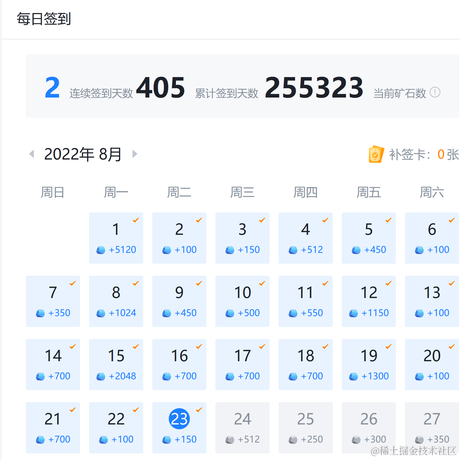The height and width of the screenshot is (460, 460).
Task: Click ore icon on day 1
Action: (x=101, y=250)
